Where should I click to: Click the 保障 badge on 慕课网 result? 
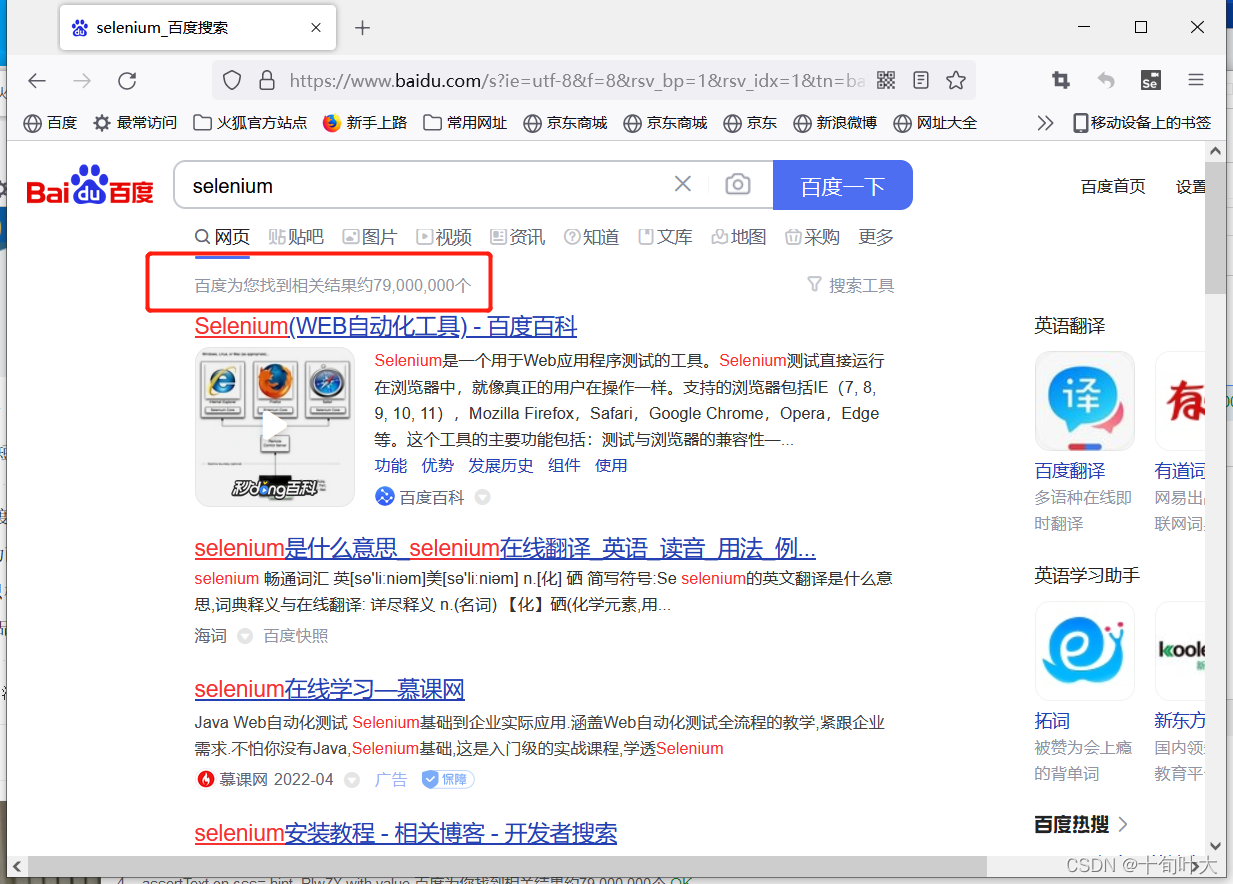tap(447, 779)
